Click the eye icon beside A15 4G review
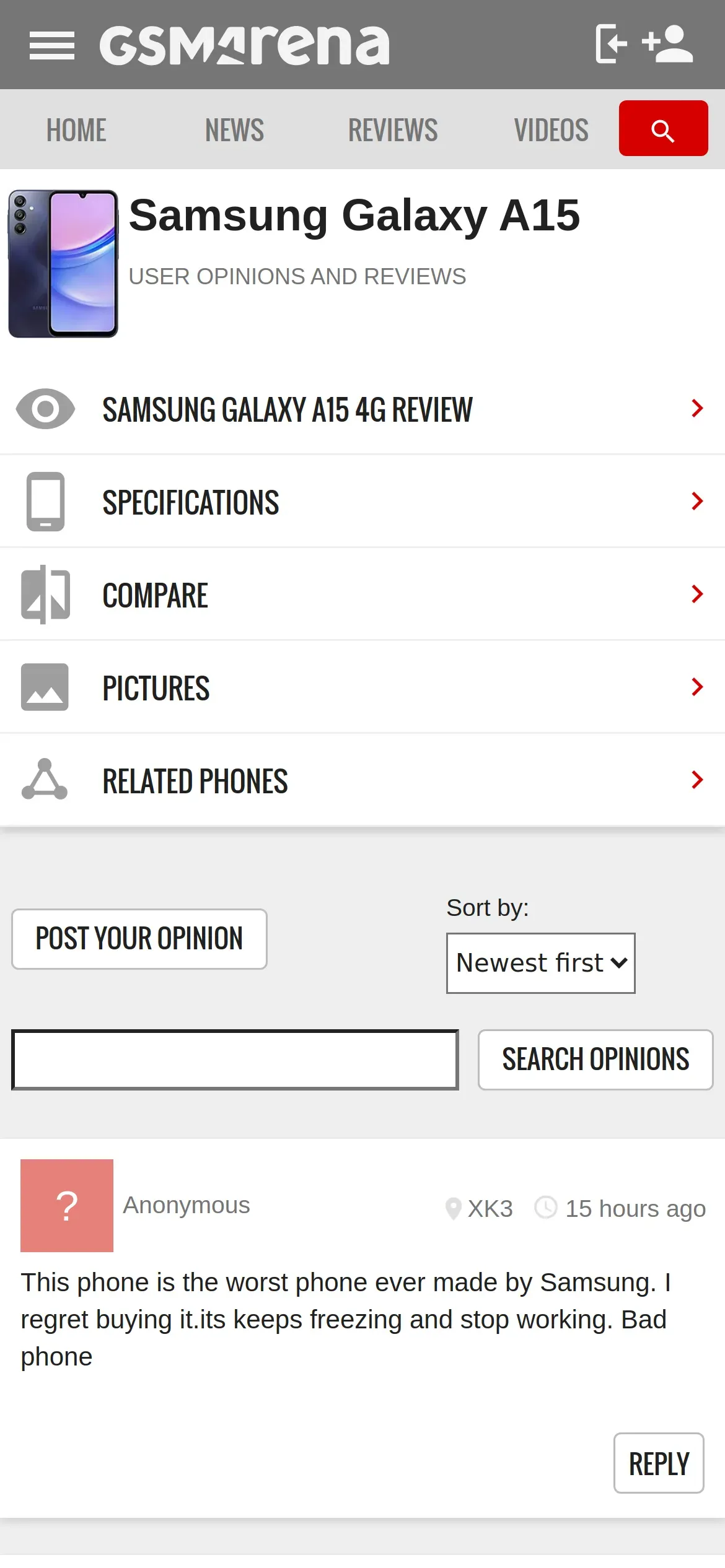The height and width of the screenshot is (1568, 725). tap(45, 409)
